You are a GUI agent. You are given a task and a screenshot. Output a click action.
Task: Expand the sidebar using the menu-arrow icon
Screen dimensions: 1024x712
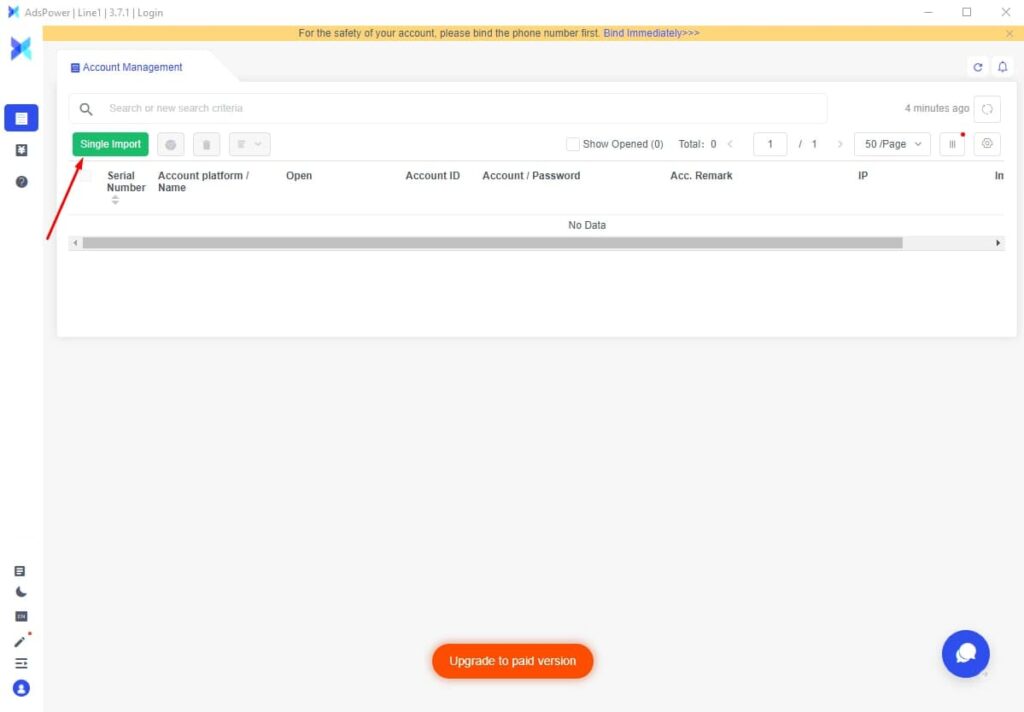tap(21, 664)
